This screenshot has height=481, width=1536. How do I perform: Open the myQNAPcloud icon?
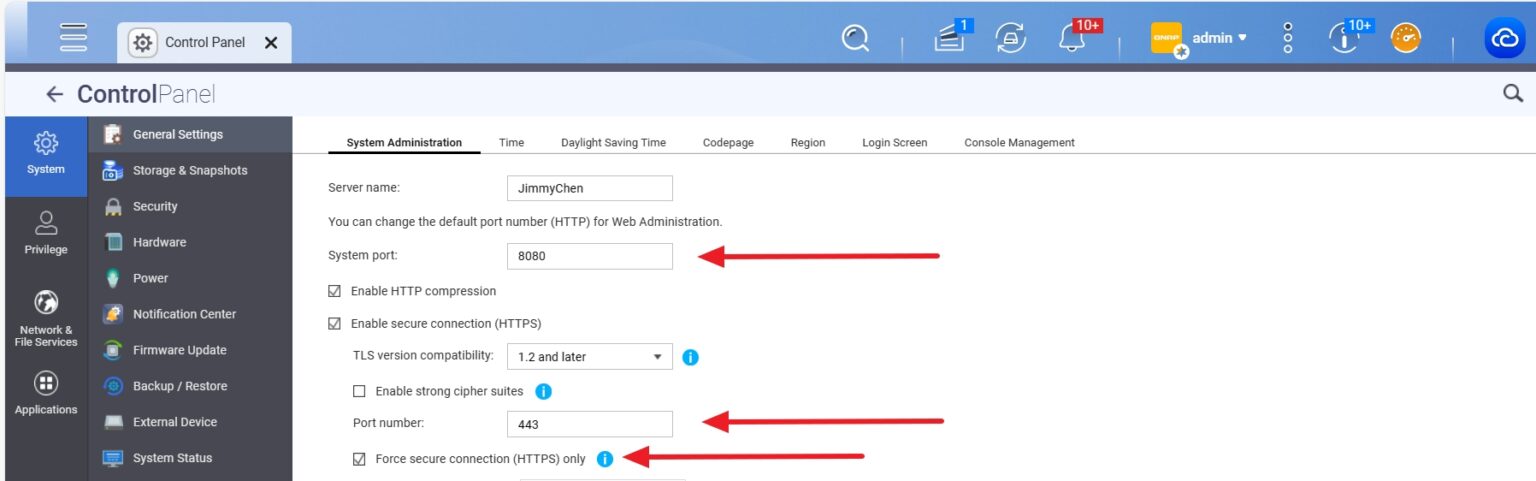(x=1504, y=38)
